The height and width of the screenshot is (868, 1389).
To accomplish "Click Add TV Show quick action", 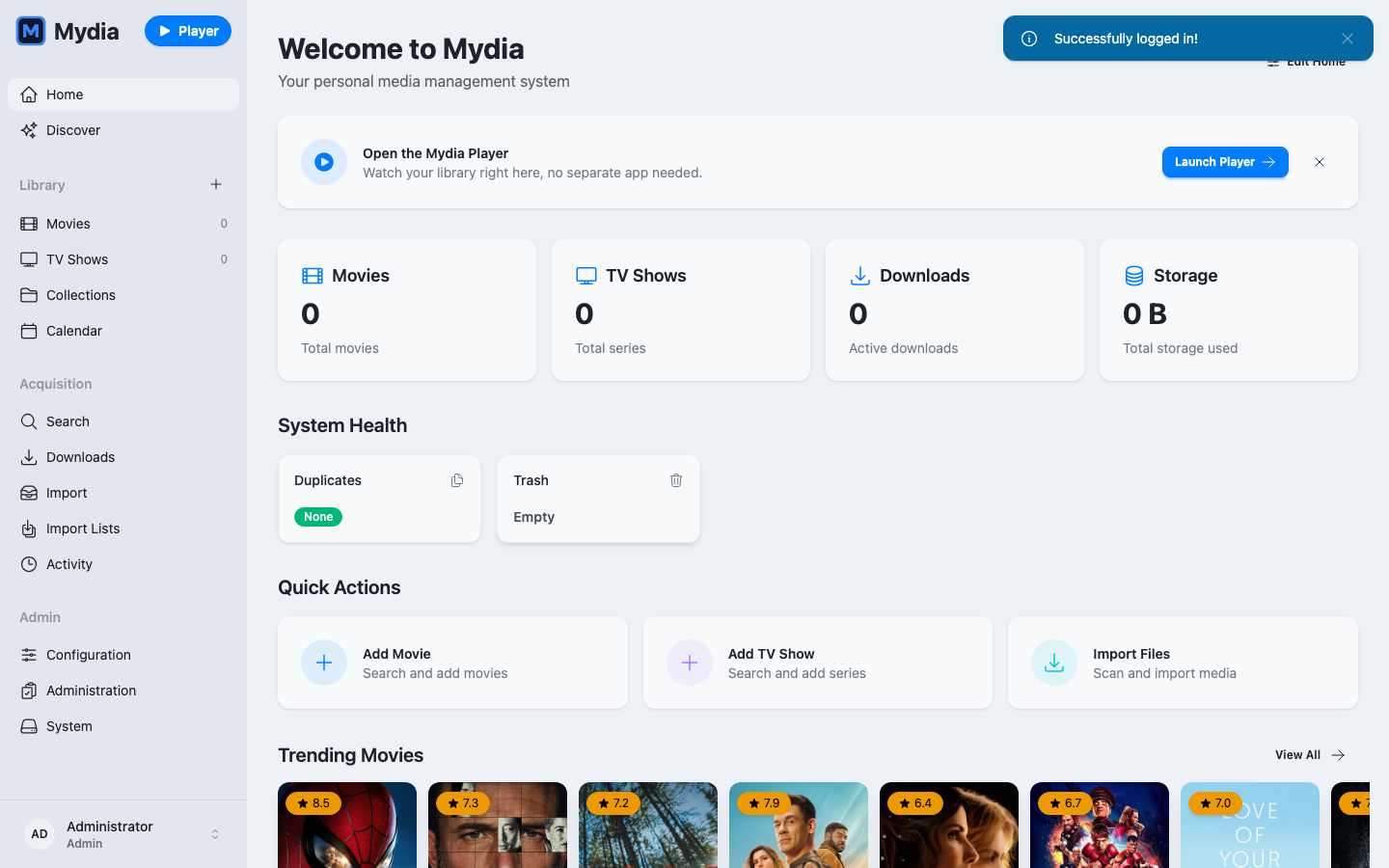I will click(818, 663).
